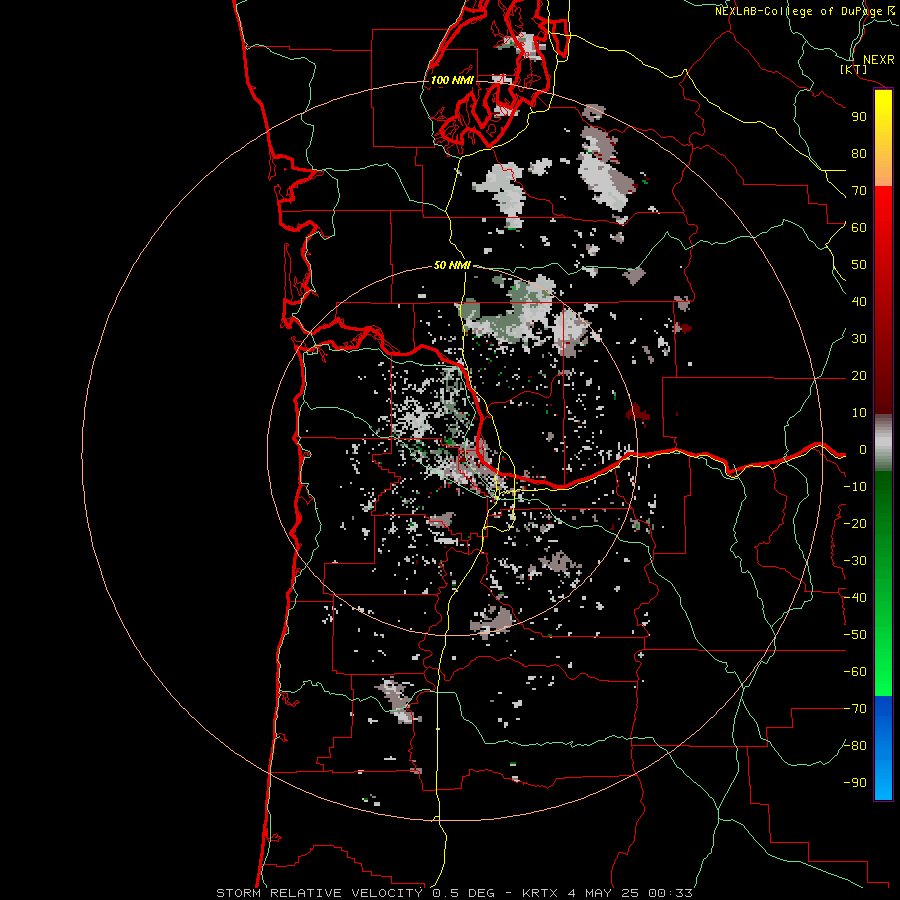
Task: Click the positive 40 scale label
Action: pos(859,301)
